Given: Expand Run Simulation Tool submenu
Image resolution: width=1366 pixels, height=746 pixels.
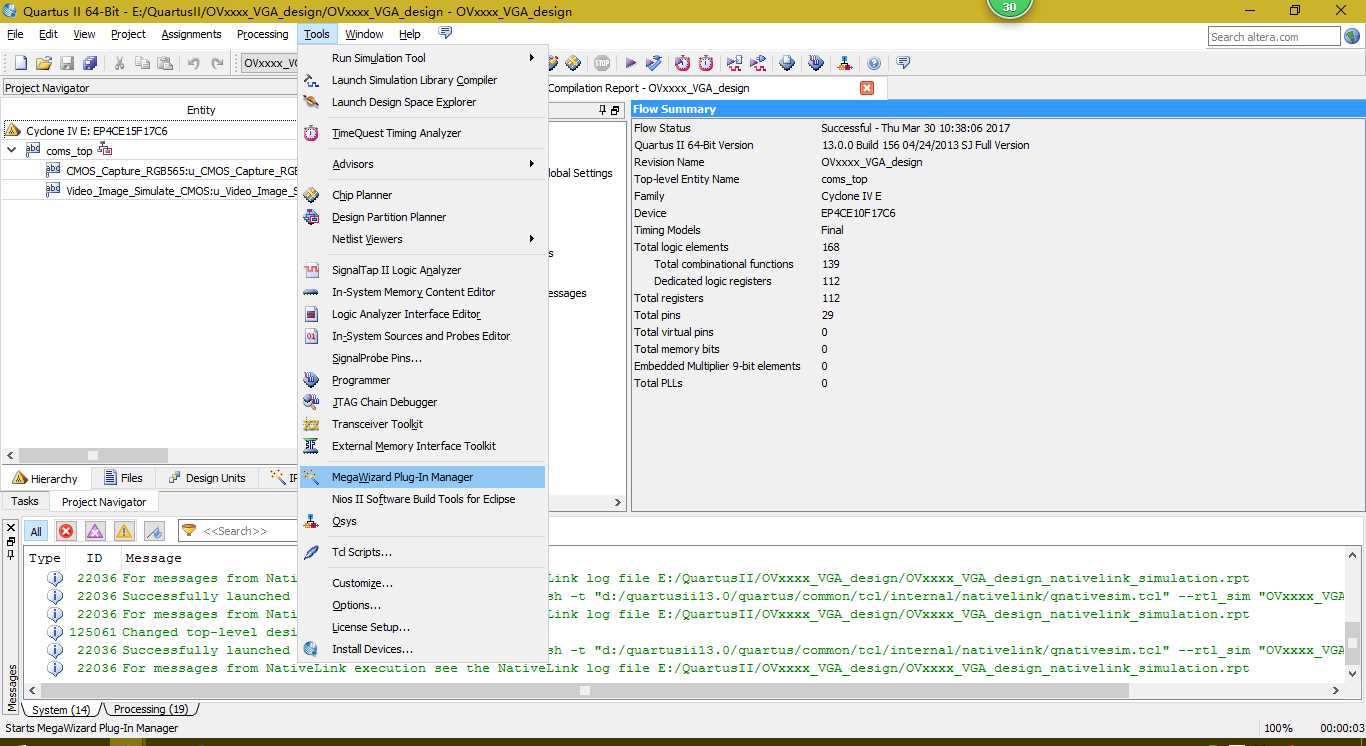Looking at the screenshot, I should coord(423,58).
